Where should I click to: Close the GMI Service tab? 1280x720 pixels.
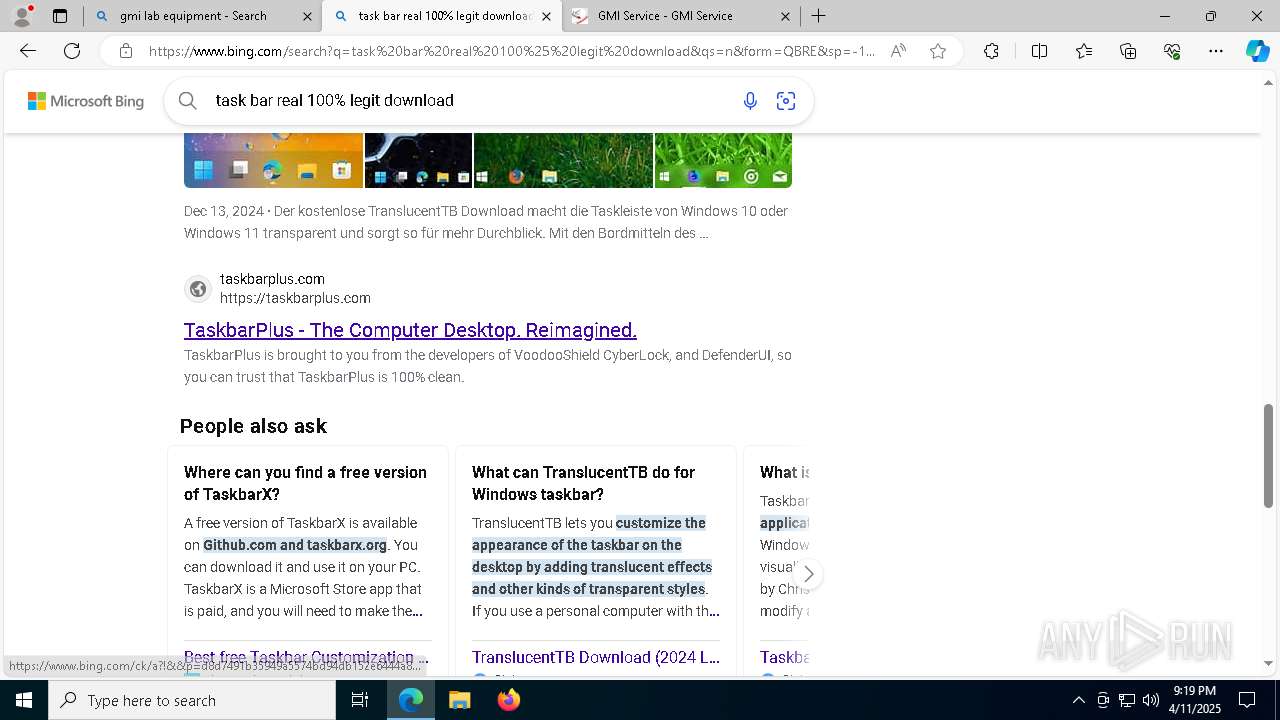[x=786, y=16]
